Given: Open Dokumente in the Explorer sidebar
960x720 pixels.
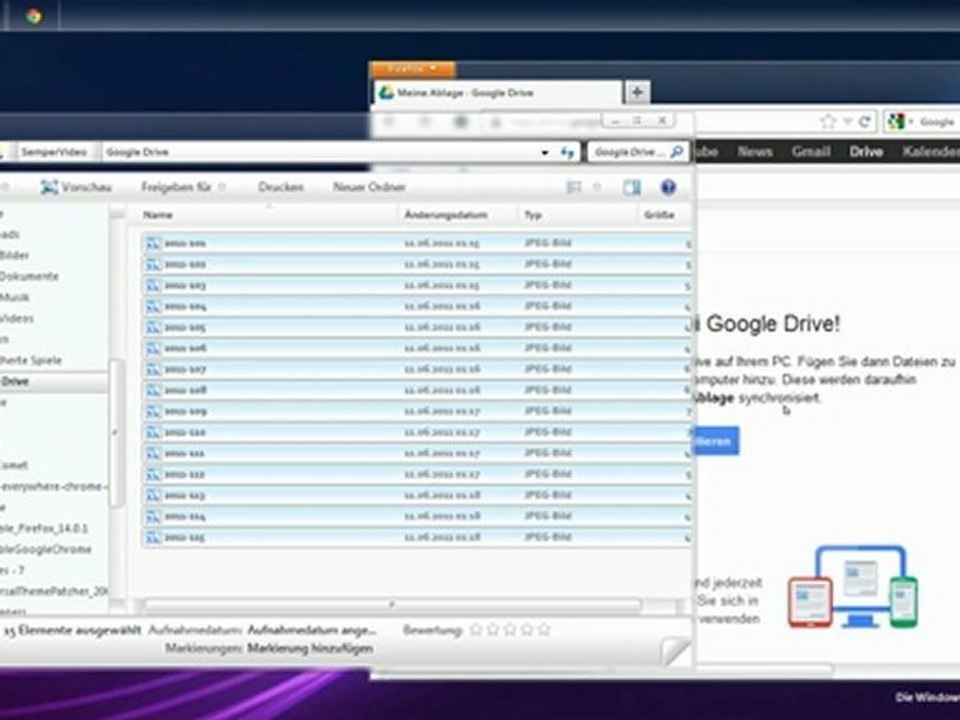Looking at the screenshot, I should (29, 277).
